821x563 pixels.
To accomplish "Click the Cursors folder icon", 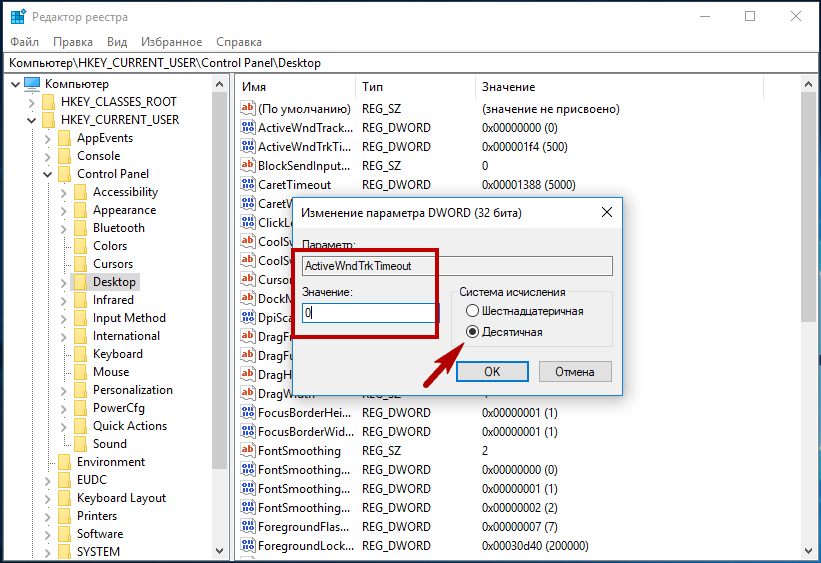I will click(81, 264).
